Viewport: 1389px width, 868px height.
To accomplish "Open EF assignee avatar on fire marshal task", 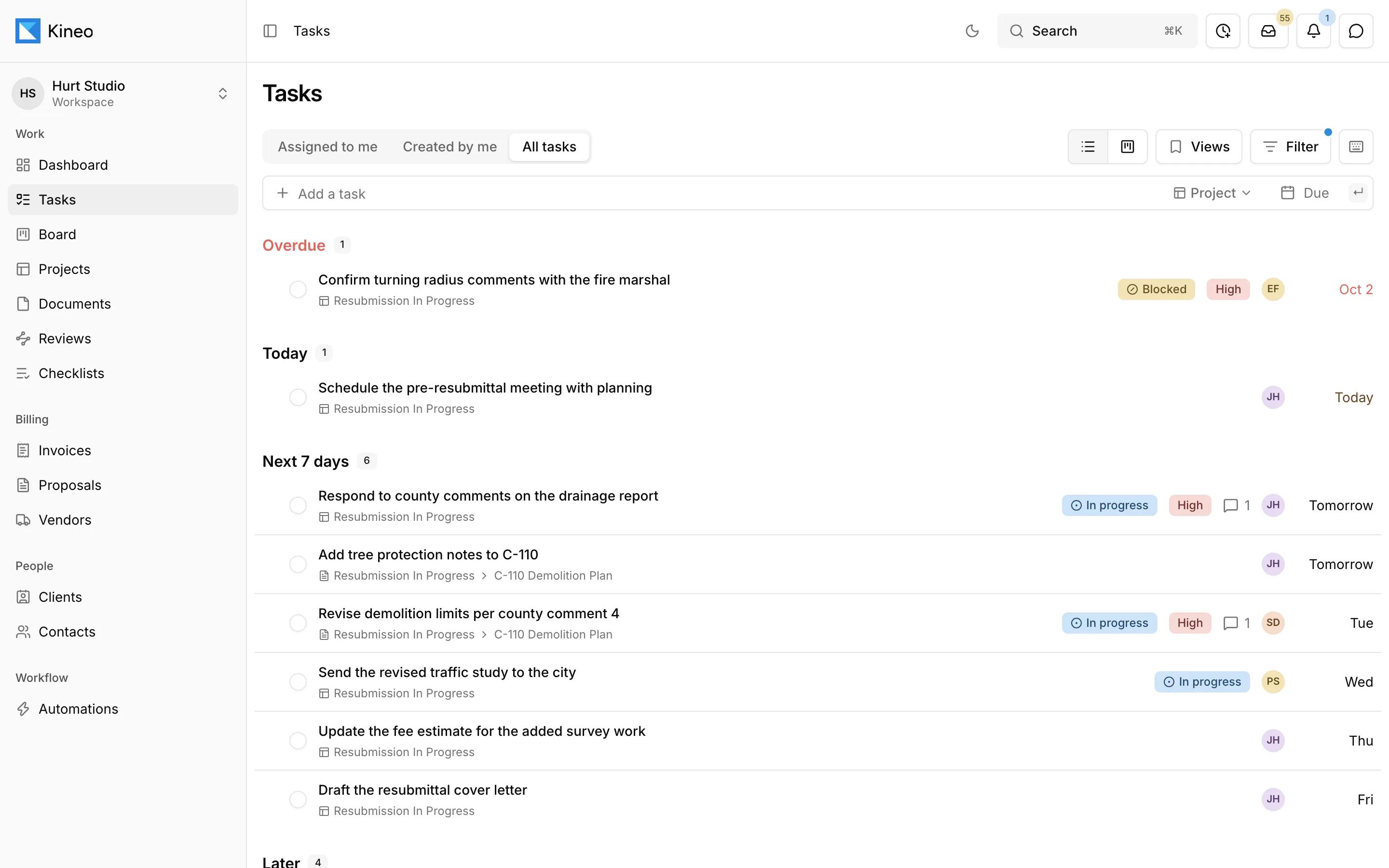I will click(x=1272, y=289).
